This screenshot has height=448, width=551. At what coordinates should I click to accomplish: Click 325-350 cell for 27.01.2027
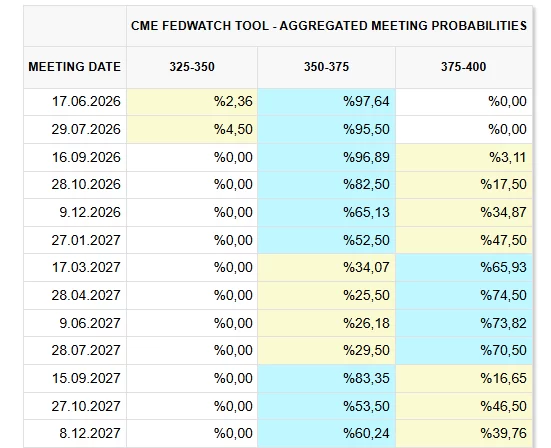click(x=192, y=240)
